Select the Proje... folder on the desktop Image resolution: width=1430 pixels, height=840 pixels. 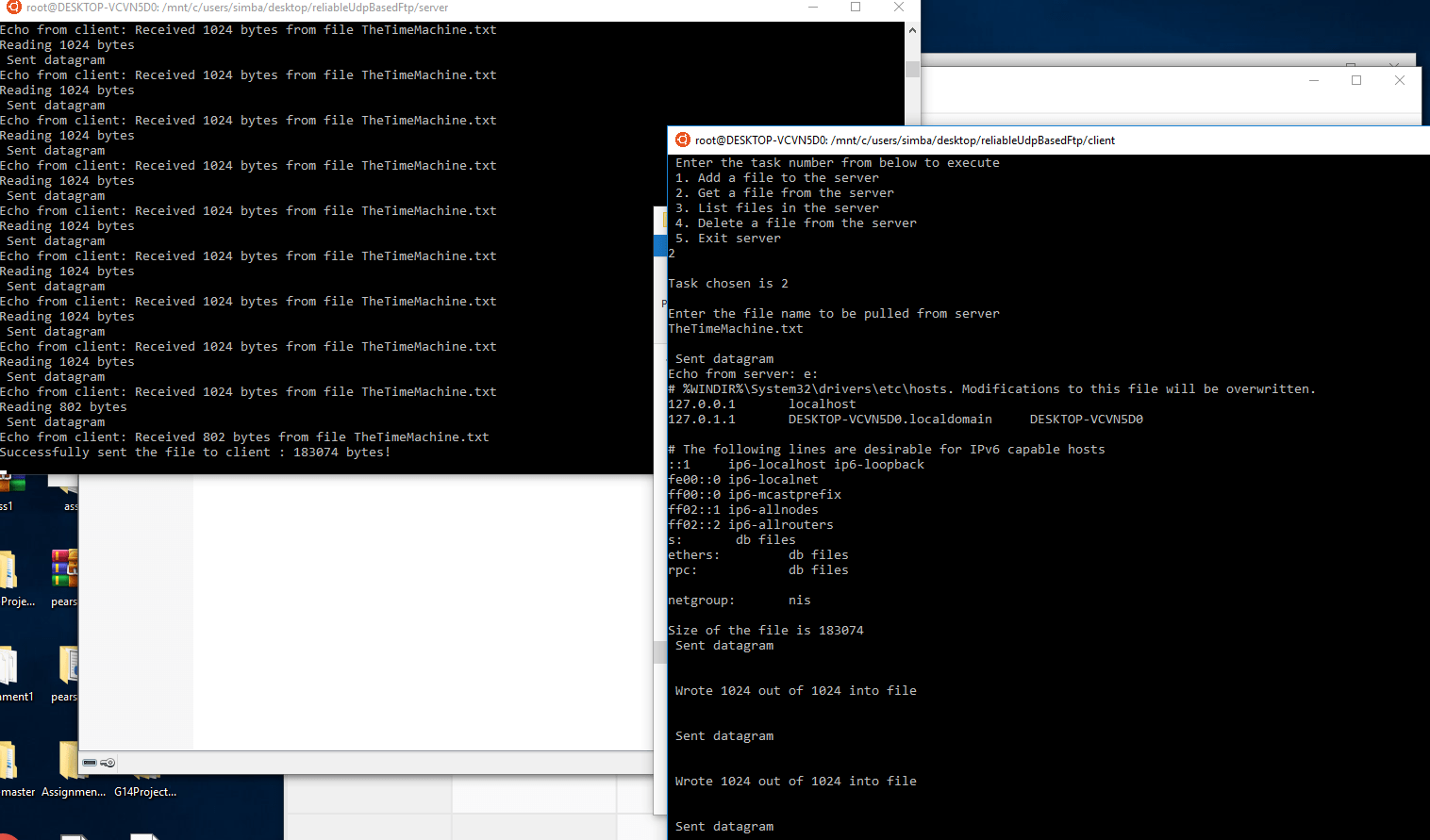coord(9,571)
